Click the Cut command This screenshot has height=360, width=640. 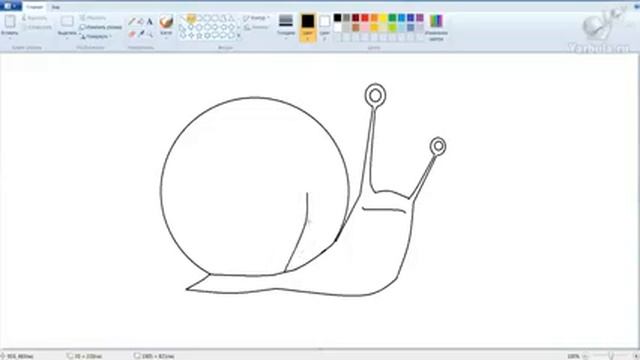tap(34, 18)
